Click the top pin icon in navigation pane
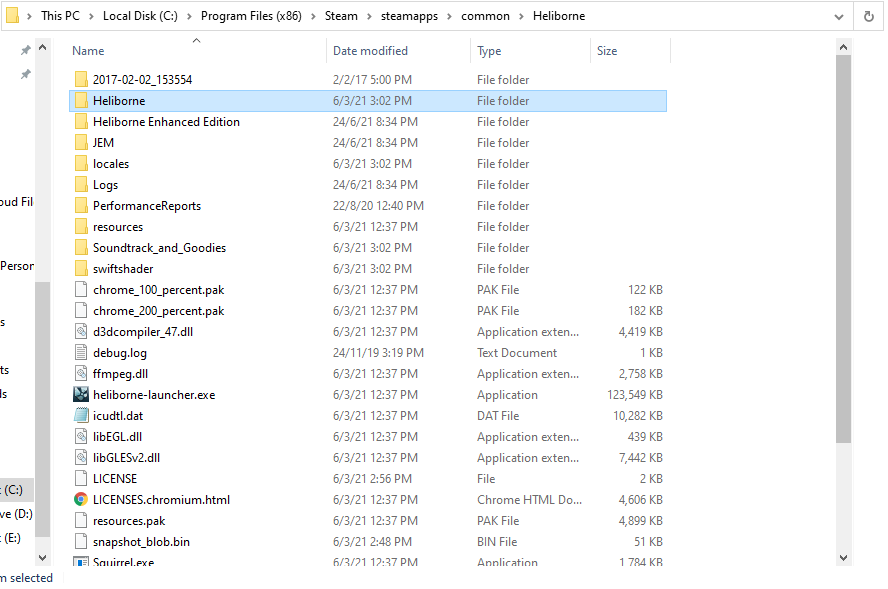 pos(25,50)
